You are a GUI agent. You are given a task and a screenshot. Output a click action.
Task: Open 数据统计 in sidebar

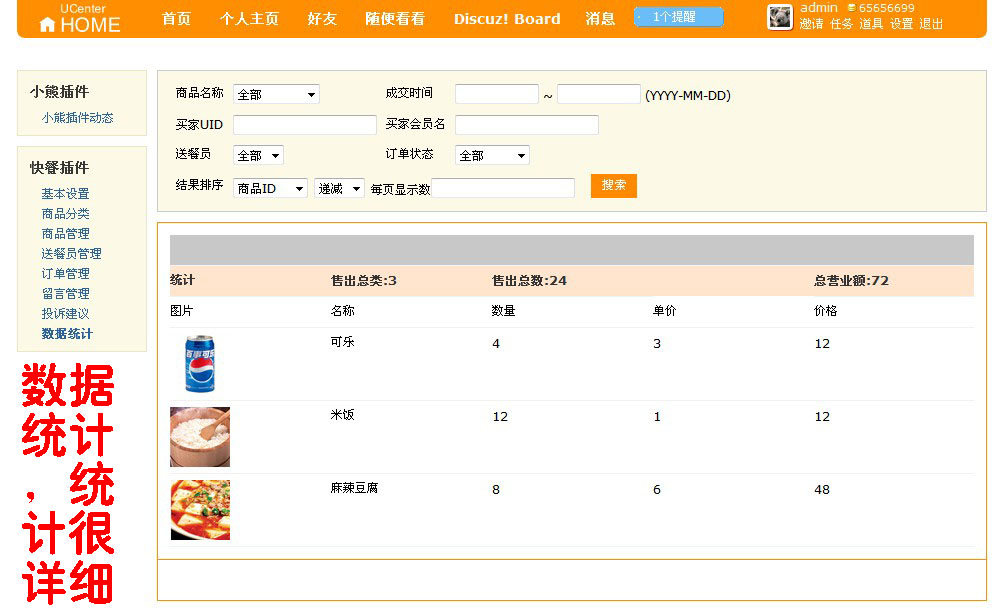click(67, 334)
